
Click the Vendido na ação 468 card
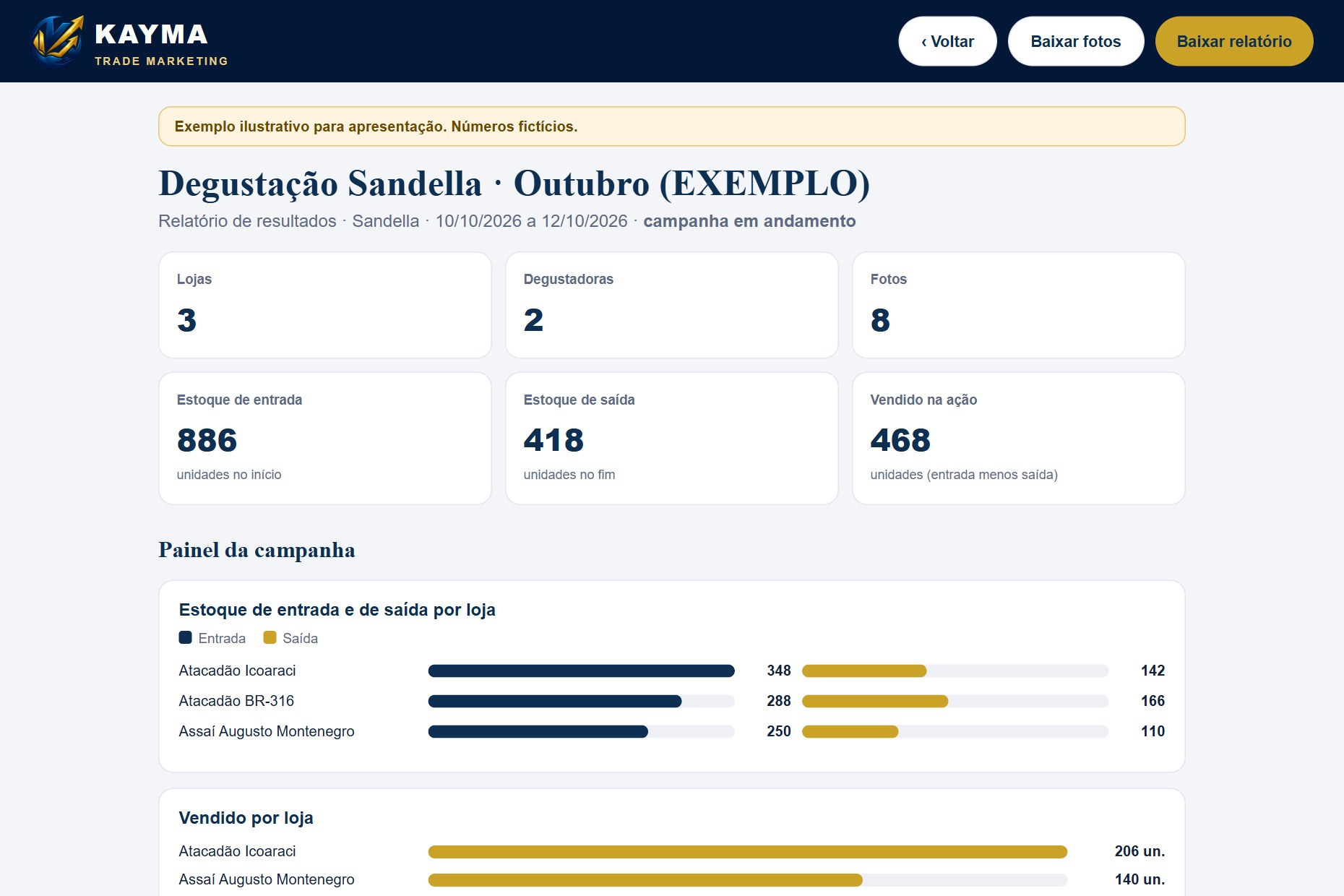point(1019,439)
